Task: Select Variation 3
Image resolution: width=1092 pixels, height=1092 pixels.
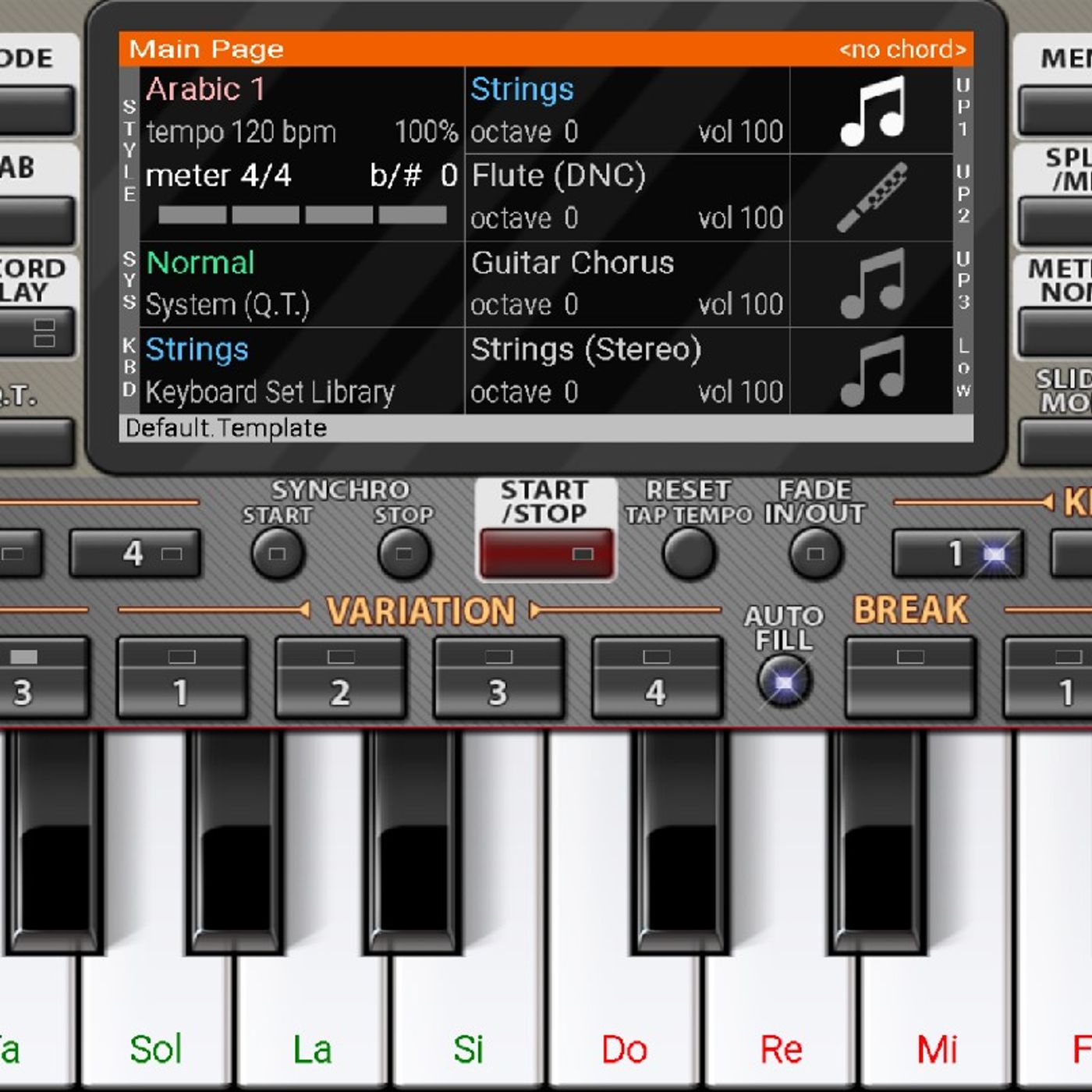Action: pos(498,677)
